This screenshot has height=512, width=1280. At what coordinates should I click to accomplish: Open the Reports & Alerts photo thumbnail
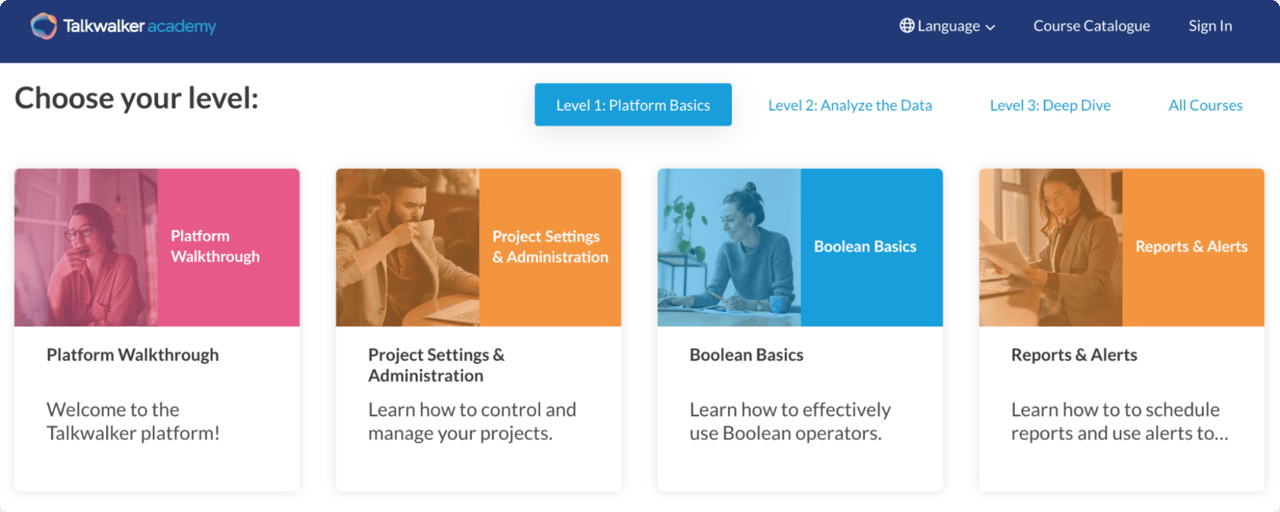(1051, 247)
